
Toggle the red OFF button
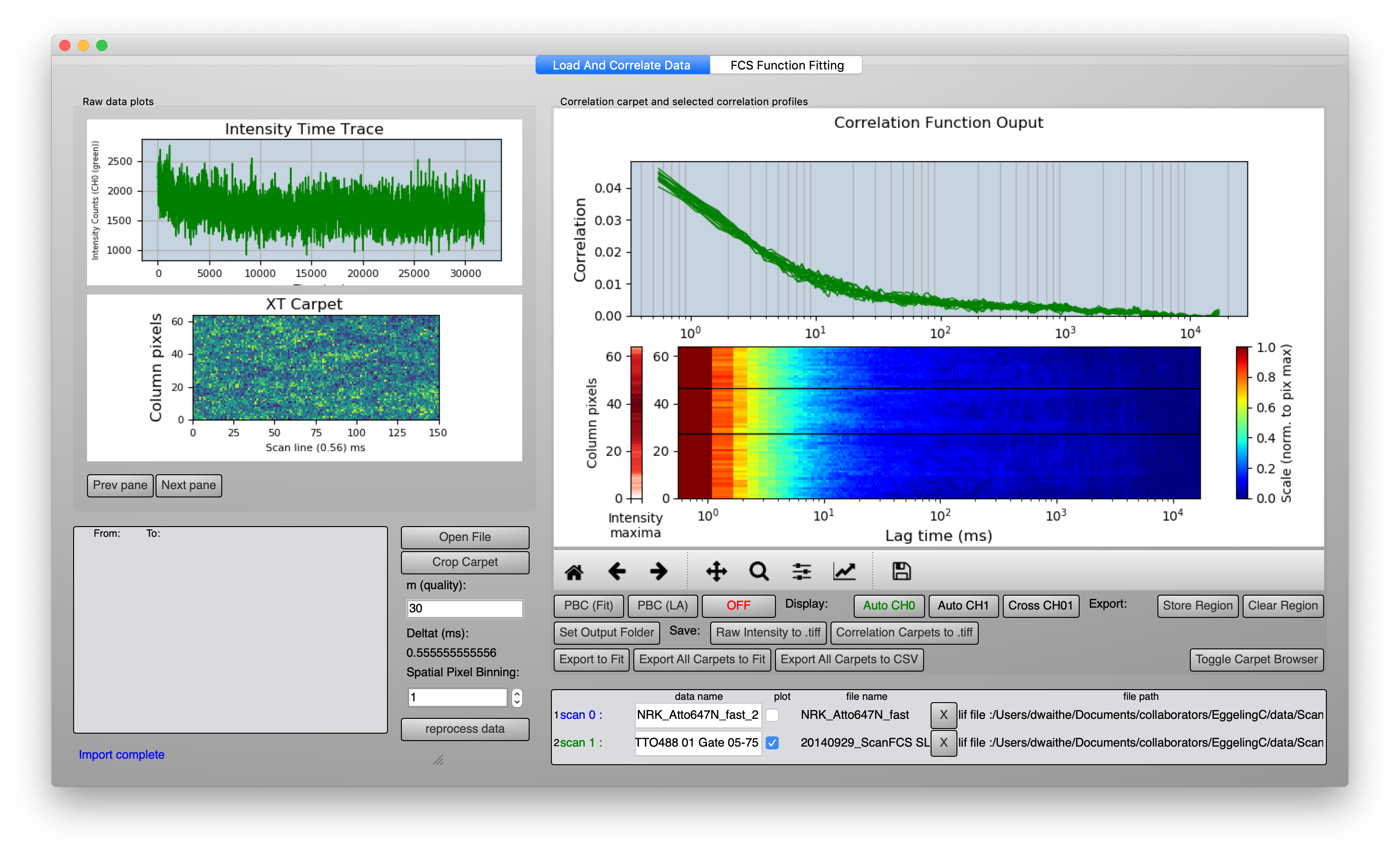pyautogui.click(x=738, y=605)
